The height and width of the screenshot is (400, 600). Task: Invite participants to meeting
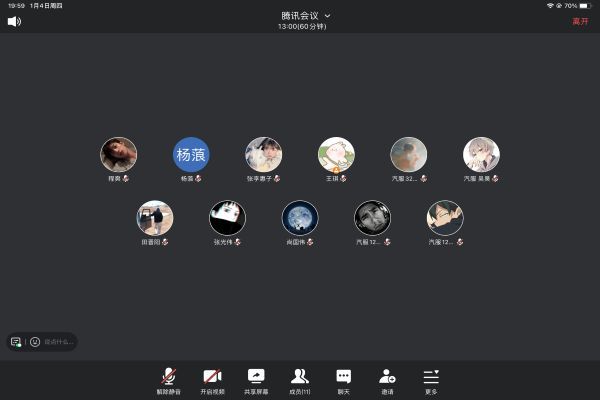[387, 378]
